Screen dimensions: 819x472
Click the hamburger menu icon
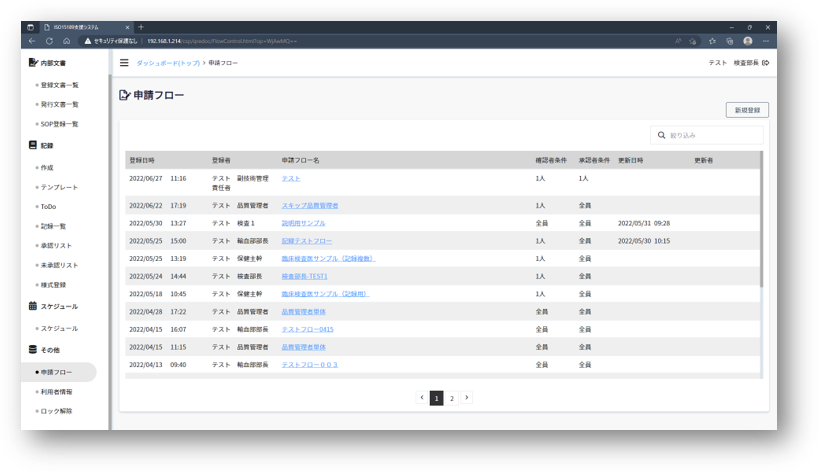point(124,63)
